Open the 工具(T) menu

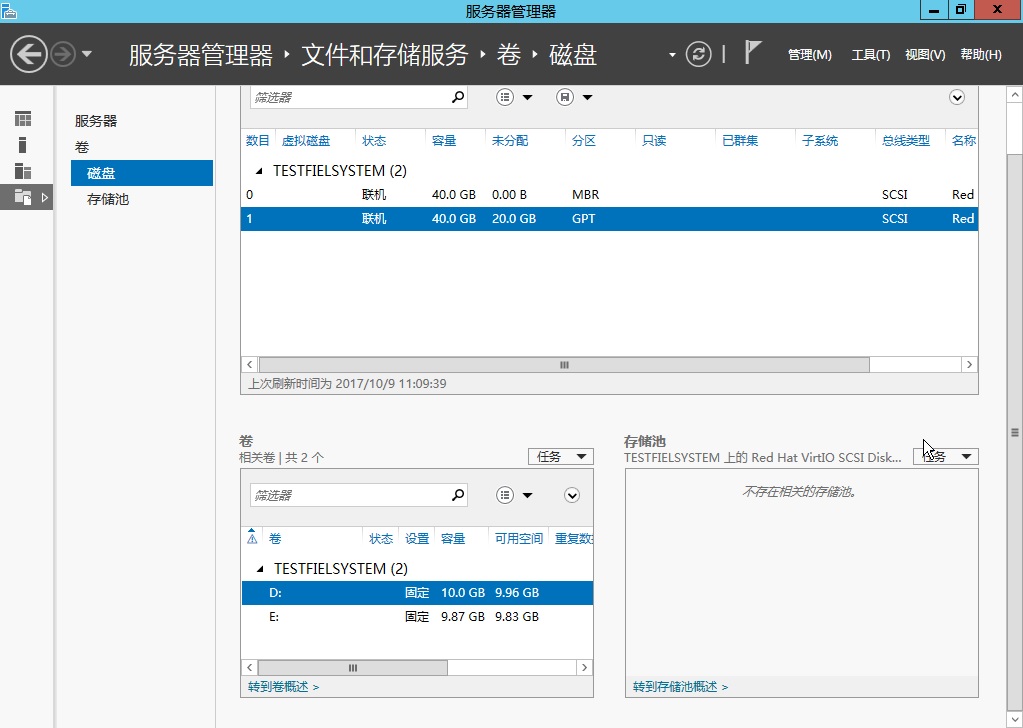870,55
